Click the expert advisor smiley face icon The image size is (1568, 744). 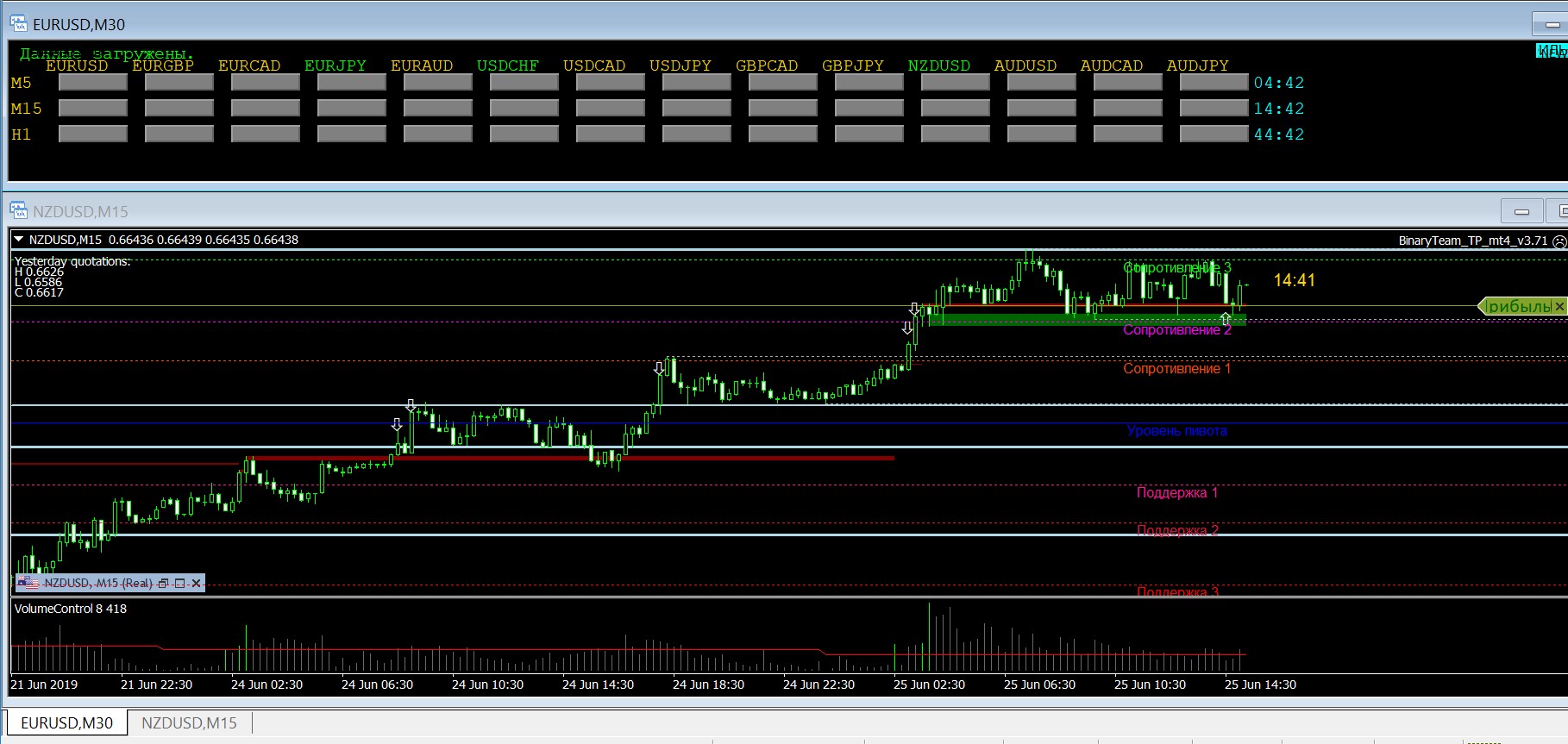pos(1559,241)
